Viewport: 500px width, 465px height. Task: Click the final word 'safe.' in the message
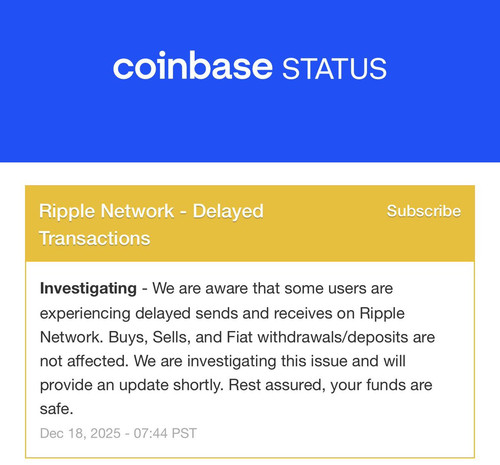point(56,409)
